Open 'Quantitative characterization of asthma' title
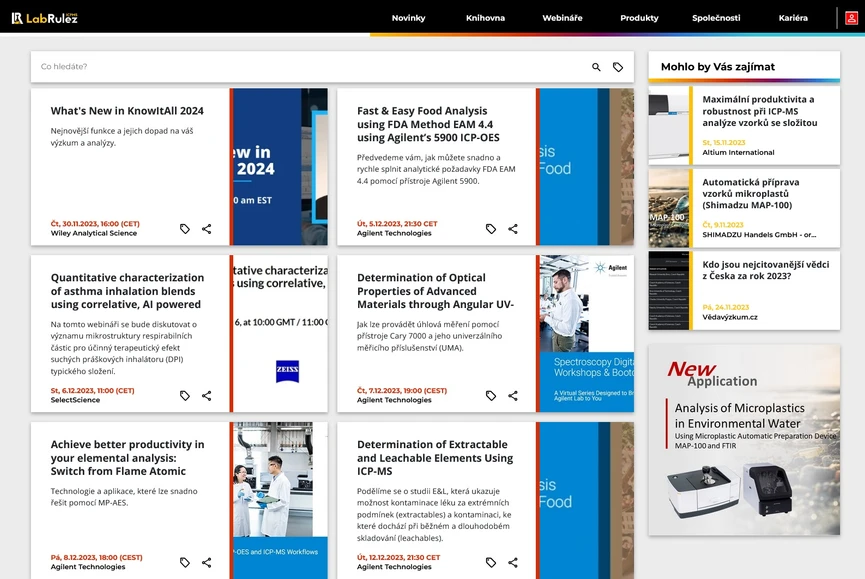The height and width of the screenshot is (579, 865). [x=127, y=291]
